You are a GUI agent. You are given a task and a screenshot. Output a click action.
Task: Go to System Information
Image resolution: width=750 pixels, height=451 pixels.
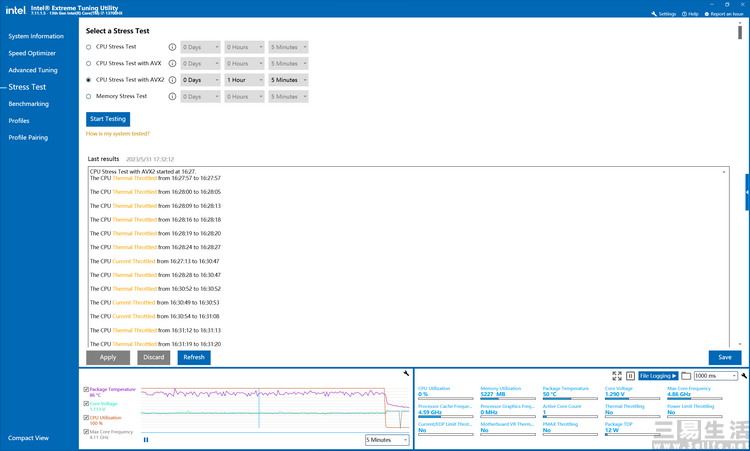(36, 36)
